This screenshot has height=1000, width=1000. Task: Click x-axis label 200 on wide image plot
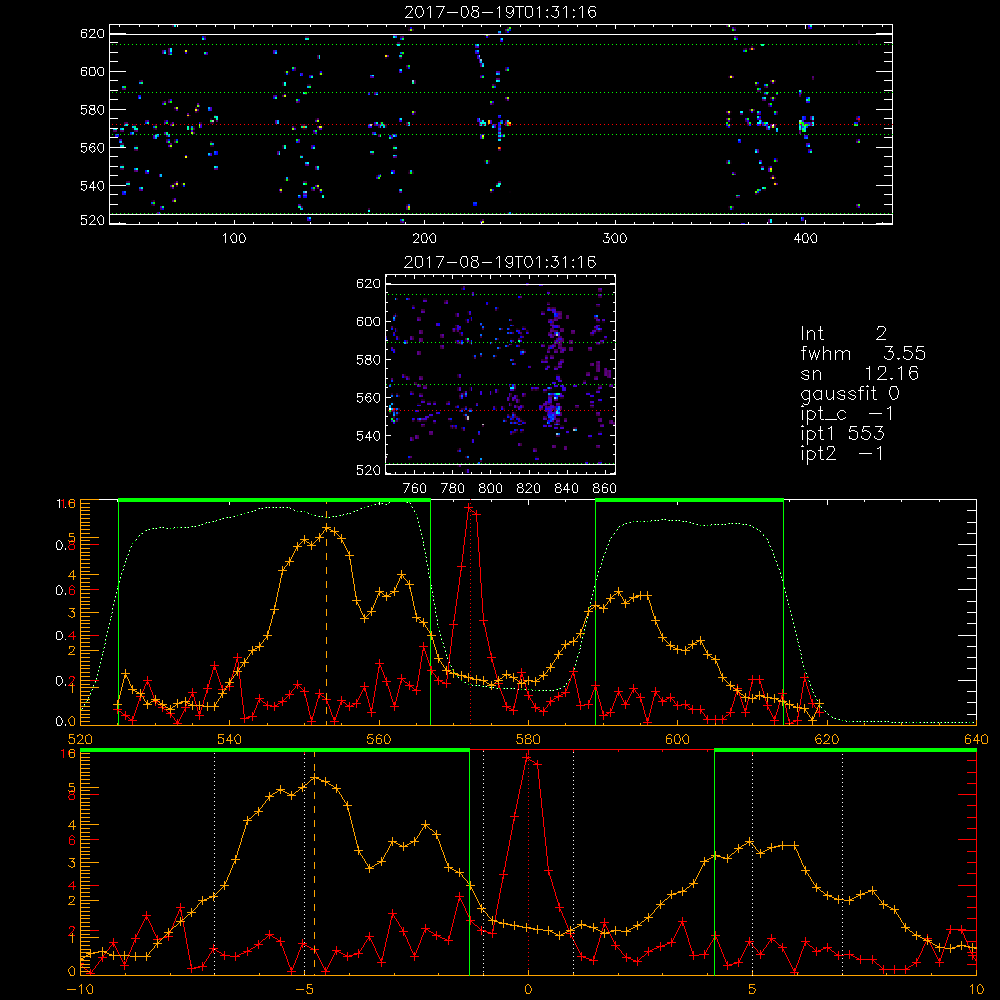point(425,239)
